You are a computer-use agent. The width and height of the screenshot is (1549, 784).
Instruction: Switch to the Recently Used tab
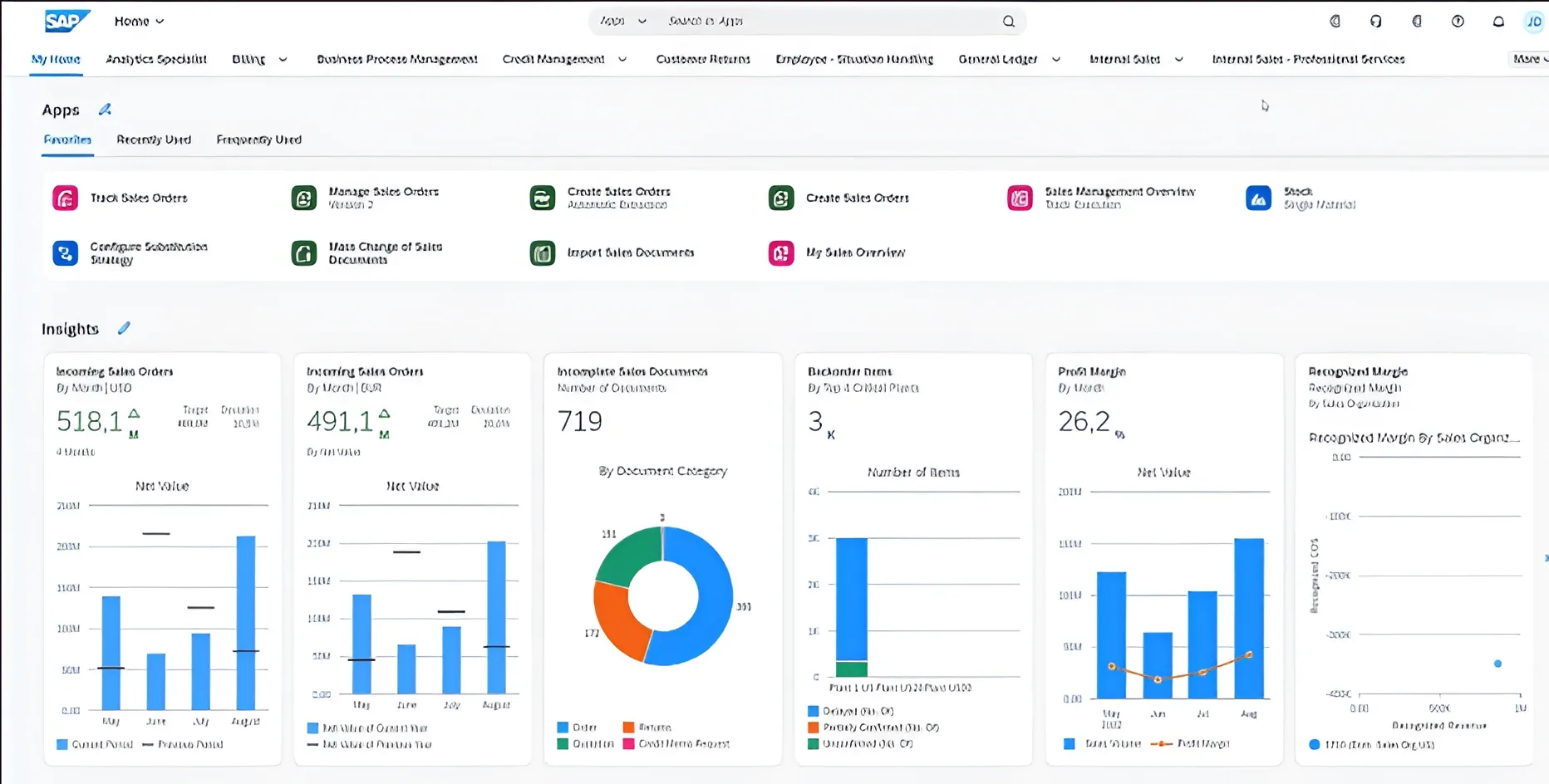pyautogui.click(x=154, y=140)
